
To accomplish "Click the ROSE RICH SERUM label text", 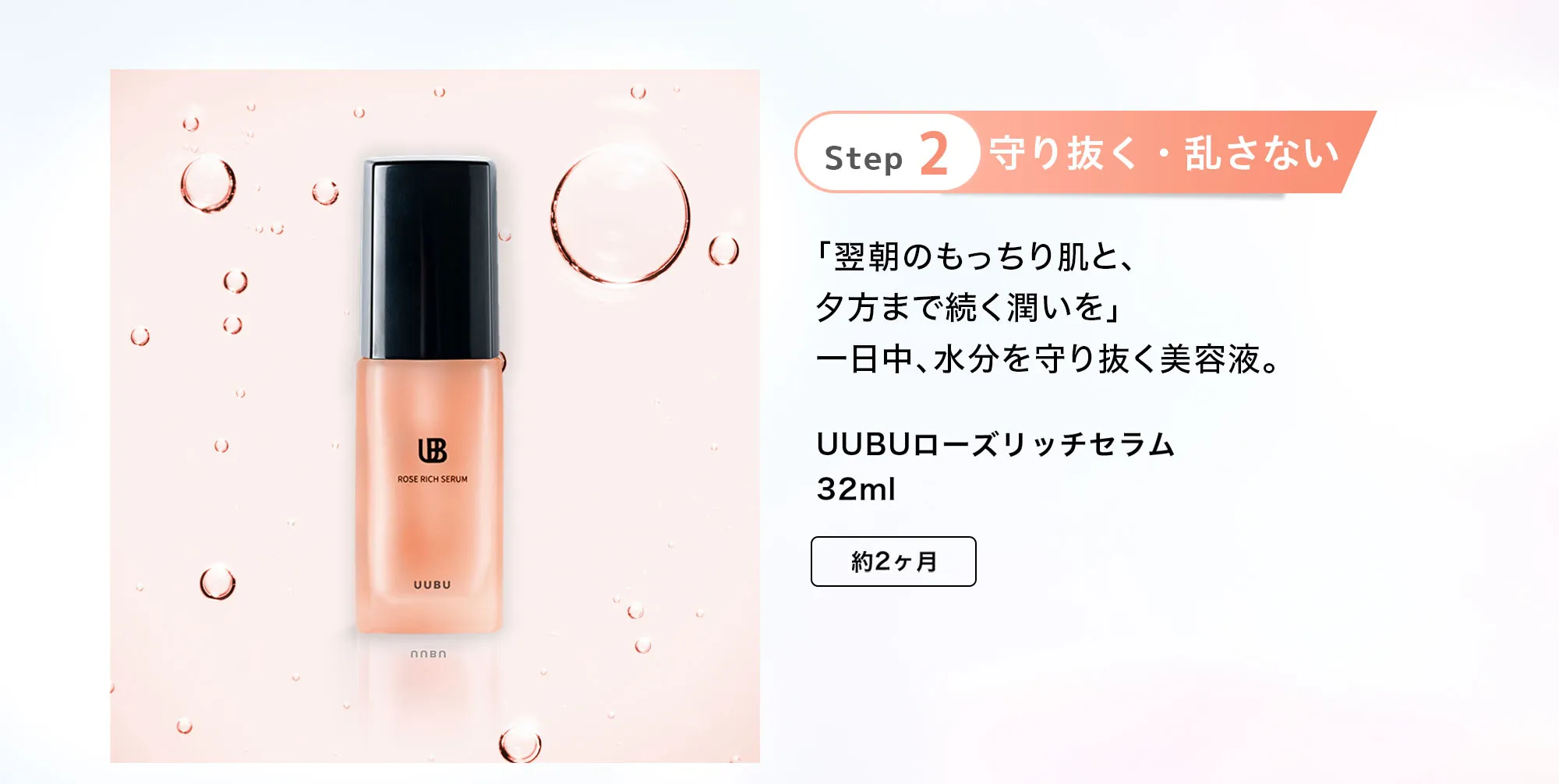I will tap(433, 479).
